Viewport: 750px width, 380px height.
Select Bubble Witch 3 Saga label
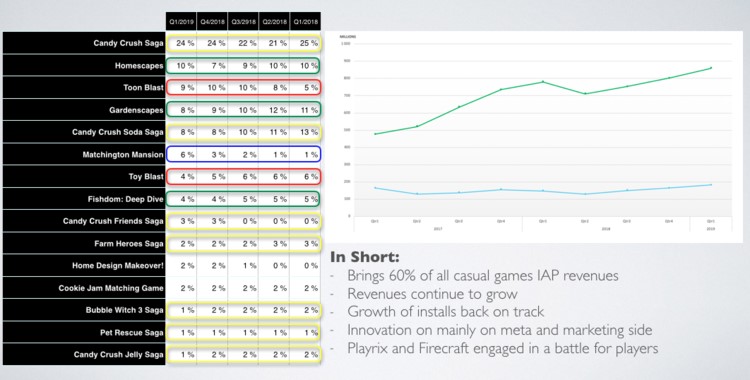(x=124, y=310)
